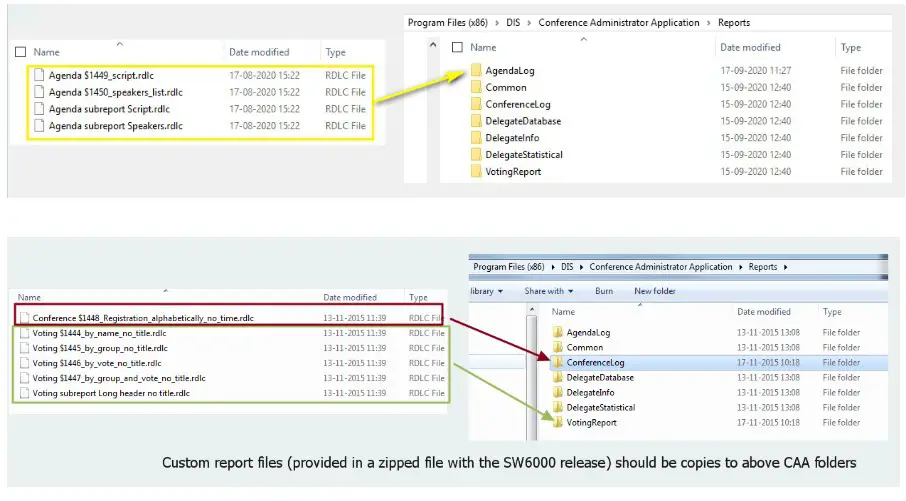
Task: Click the DelegateInfo folder icon in lower Reports window
Action: coord(558,392)
